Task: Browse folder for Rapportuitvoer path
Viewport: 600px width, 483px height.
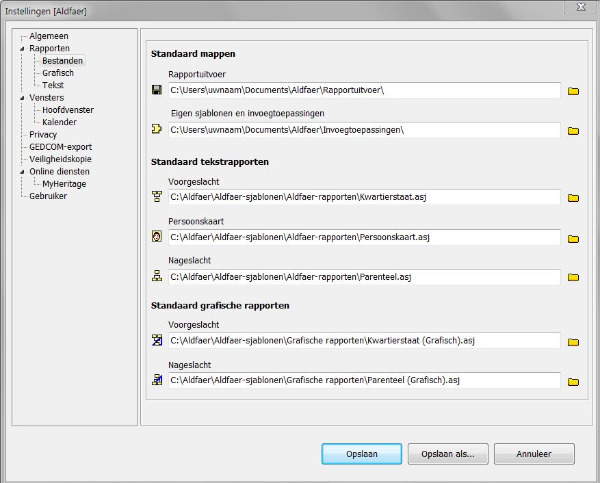Action: tap(574, 91)
